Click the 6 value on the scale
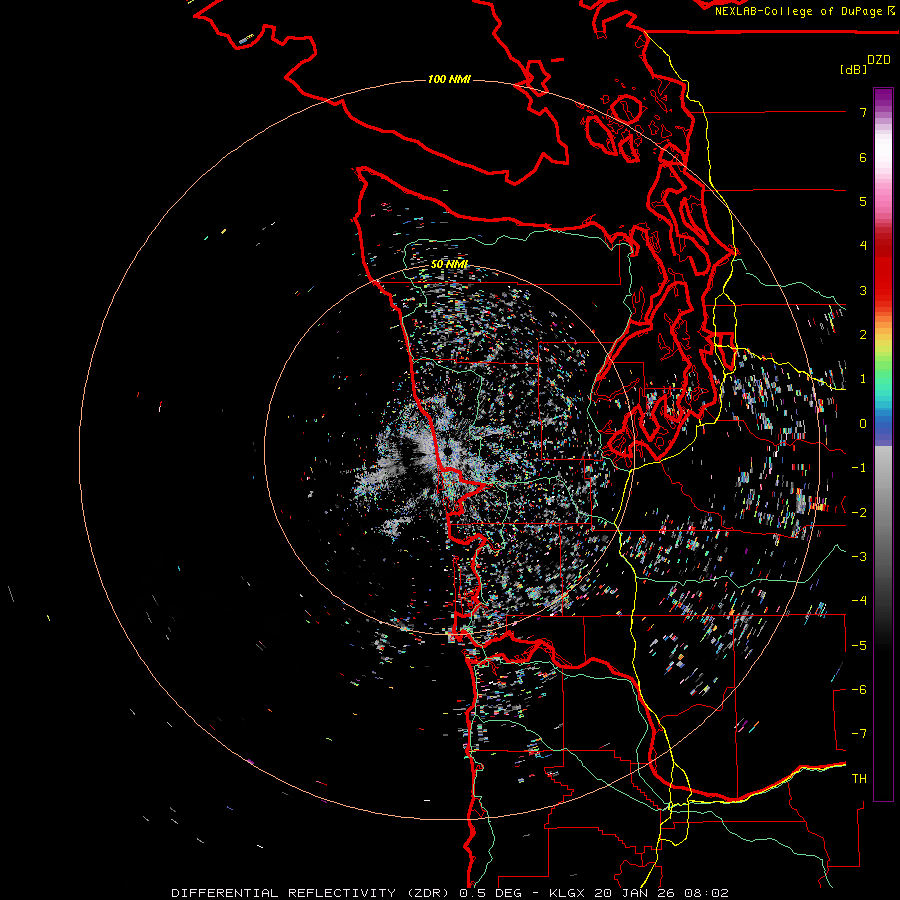The image size is (900, 900). click(x=863, y=157)
